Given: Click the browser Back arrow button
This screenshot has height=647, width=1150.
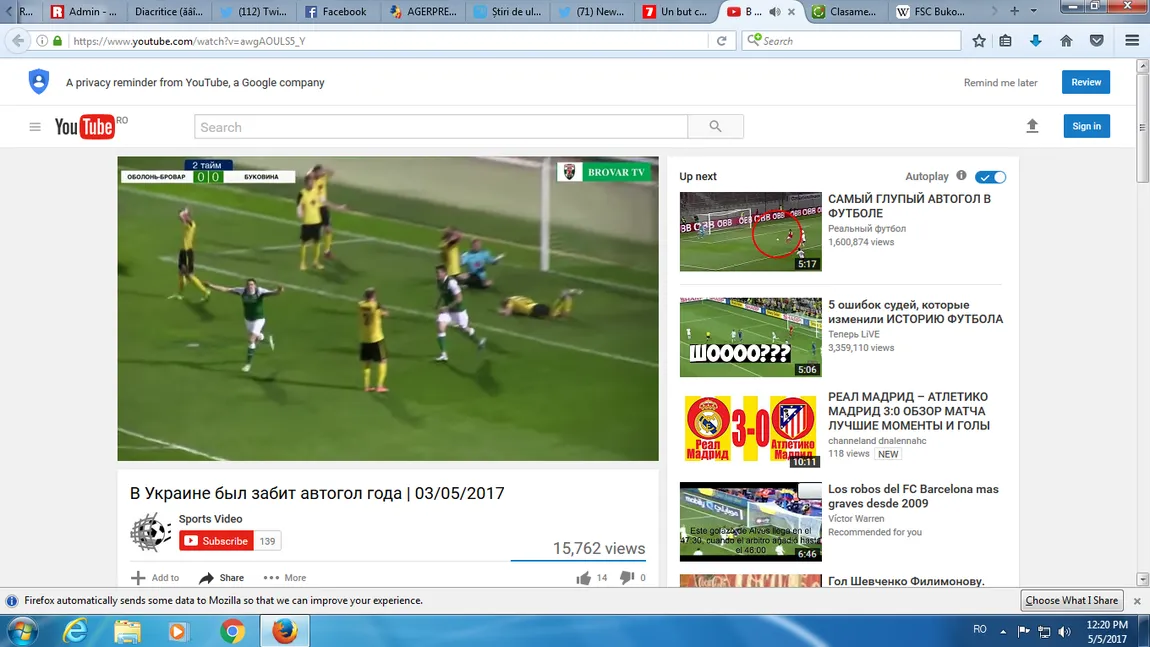Looking at the screenshot, I should coord(18,41).
